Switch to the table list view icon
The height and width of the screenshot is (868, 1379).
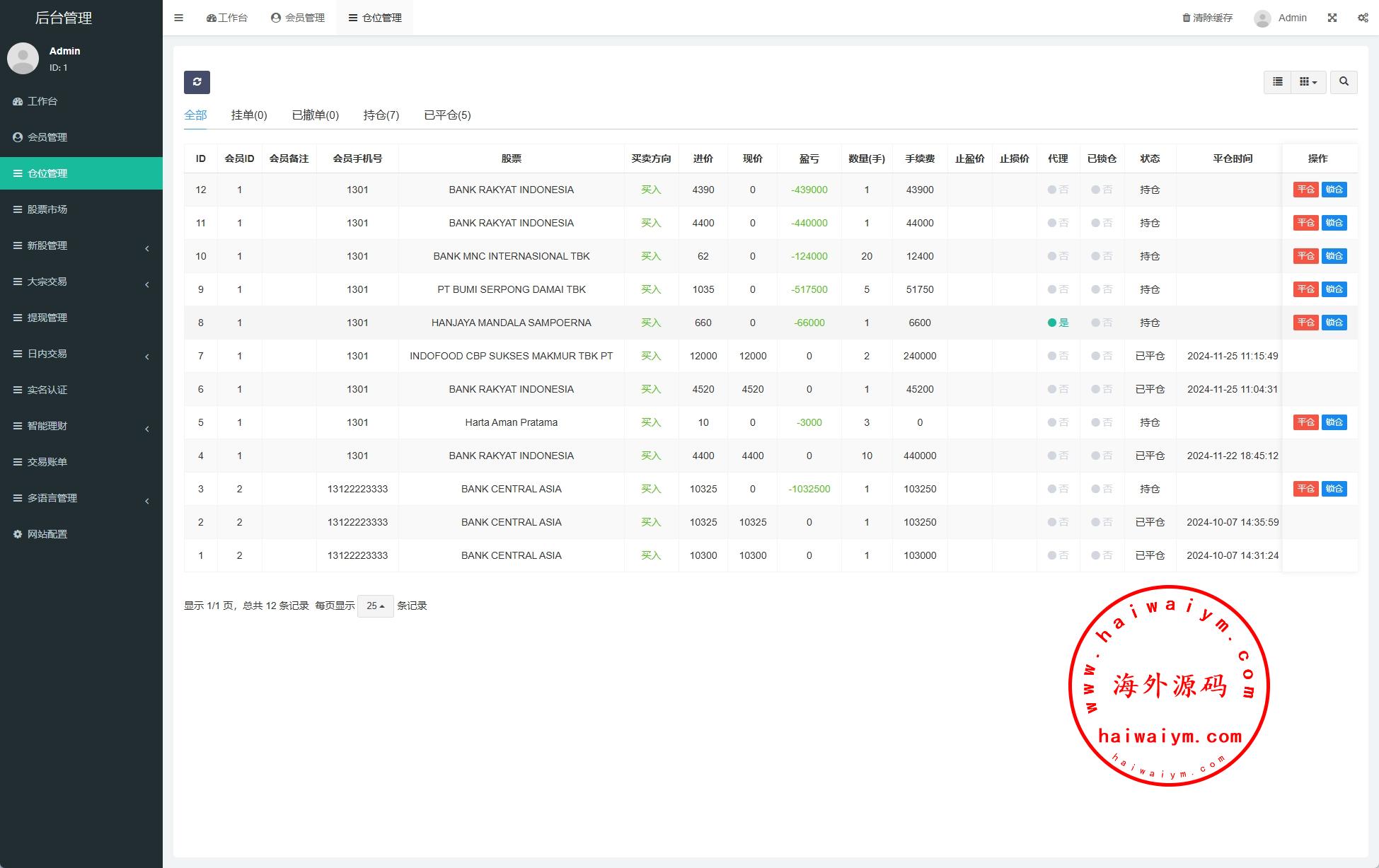click(1277, 82)
